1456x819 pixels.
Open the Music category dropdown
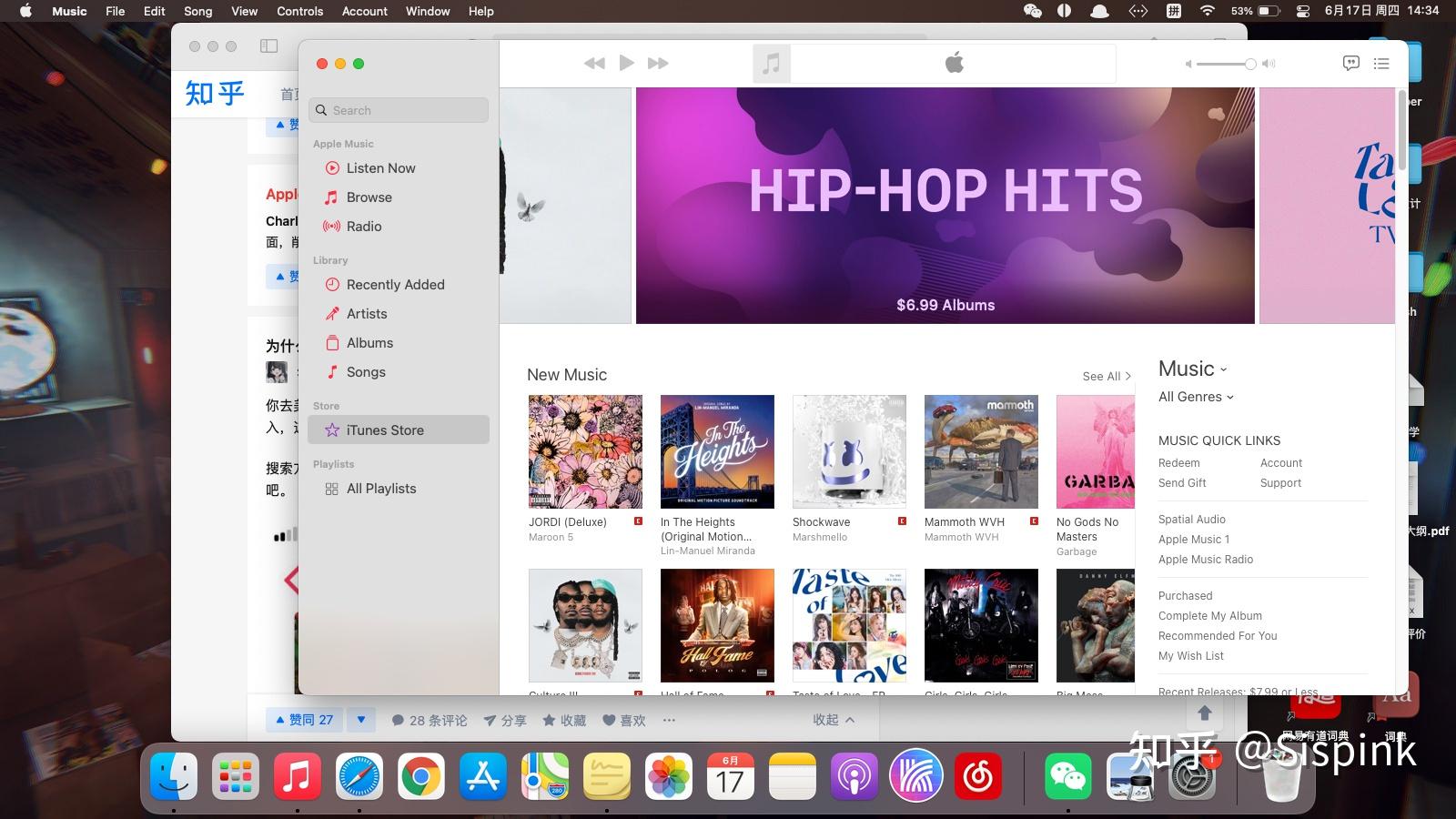coord(1192,369)
